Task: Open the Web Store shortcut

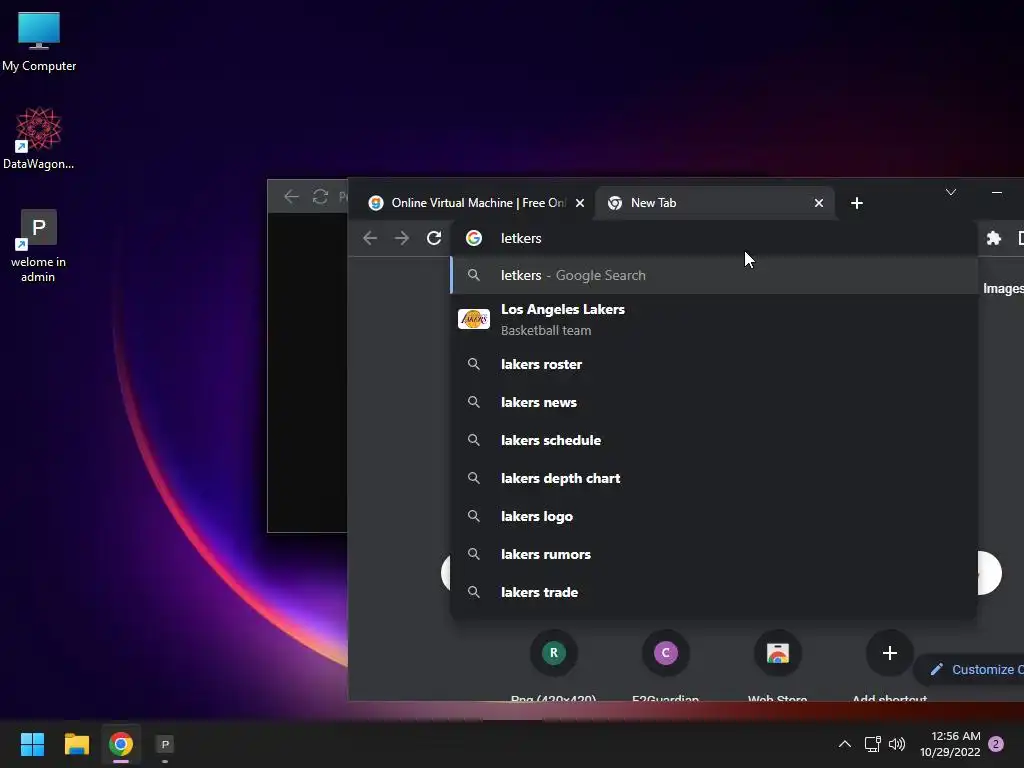Action: click(777, 652)
